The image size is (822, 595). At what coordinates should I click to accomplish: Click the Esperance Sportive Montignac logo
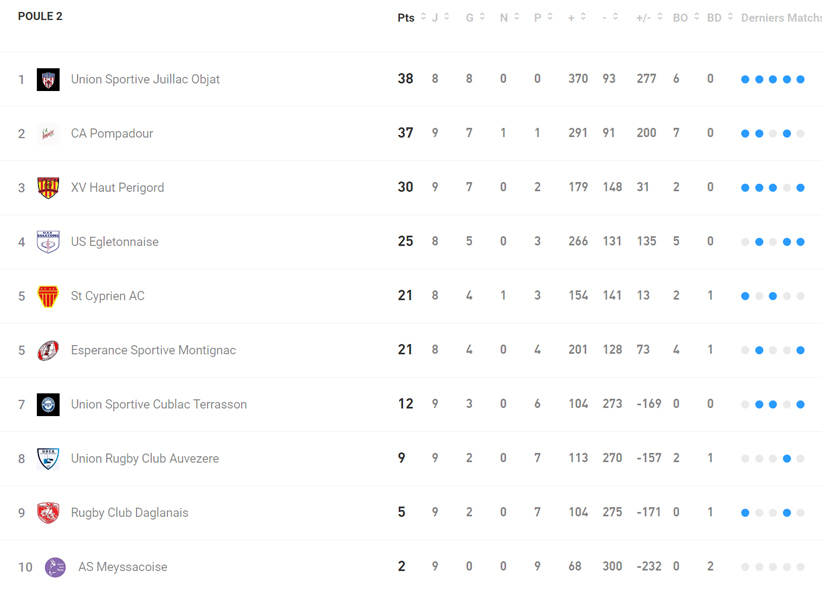coord(48,350)
